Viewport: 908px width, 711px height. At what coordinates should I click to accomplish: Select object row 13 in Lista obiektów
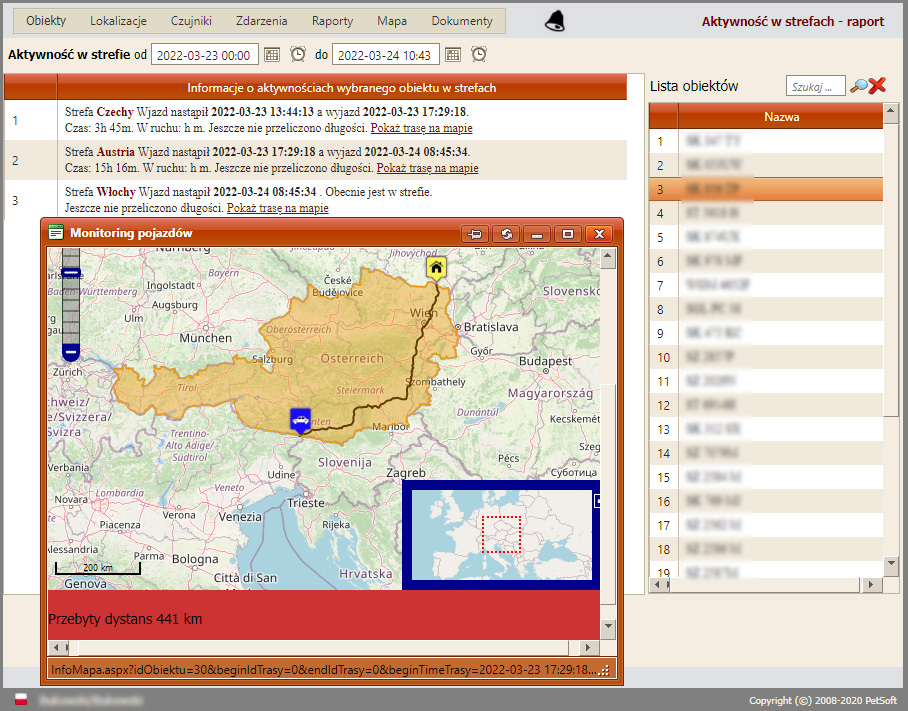766,430
